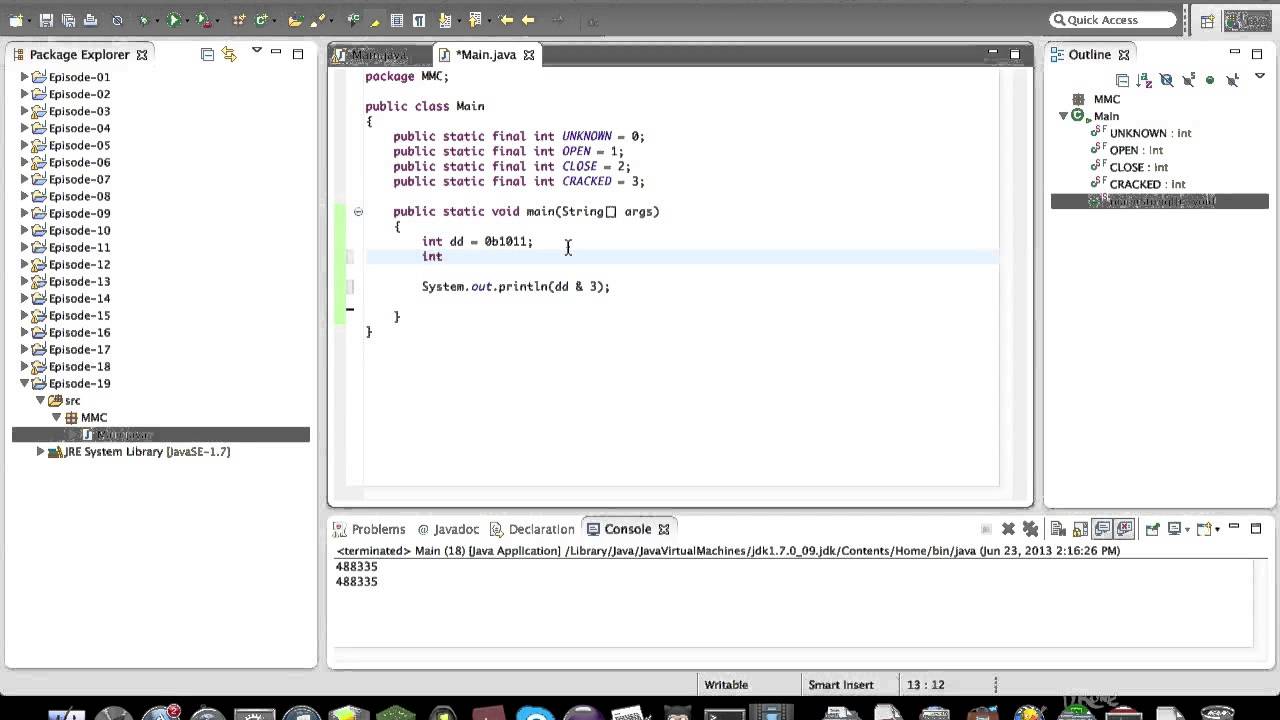
Task: Run the program with green Run button
Action: click(x=173, y=20)
